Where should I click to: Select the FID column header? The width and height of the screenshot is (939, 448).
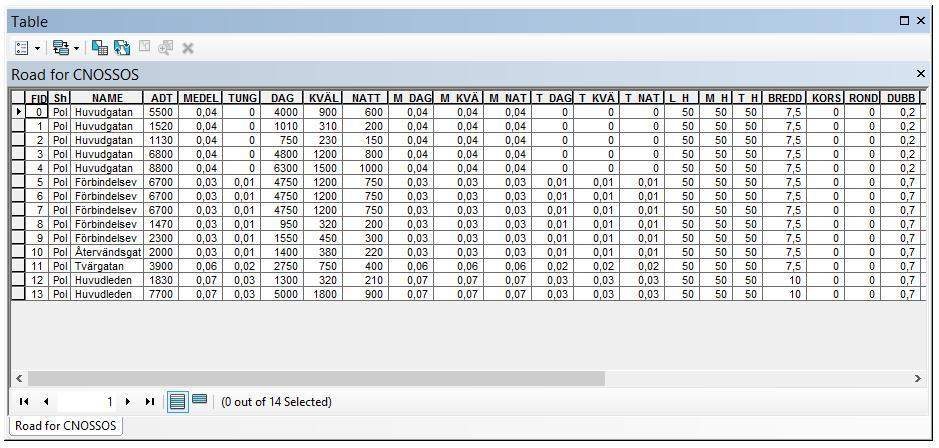[x=38, y=98]
